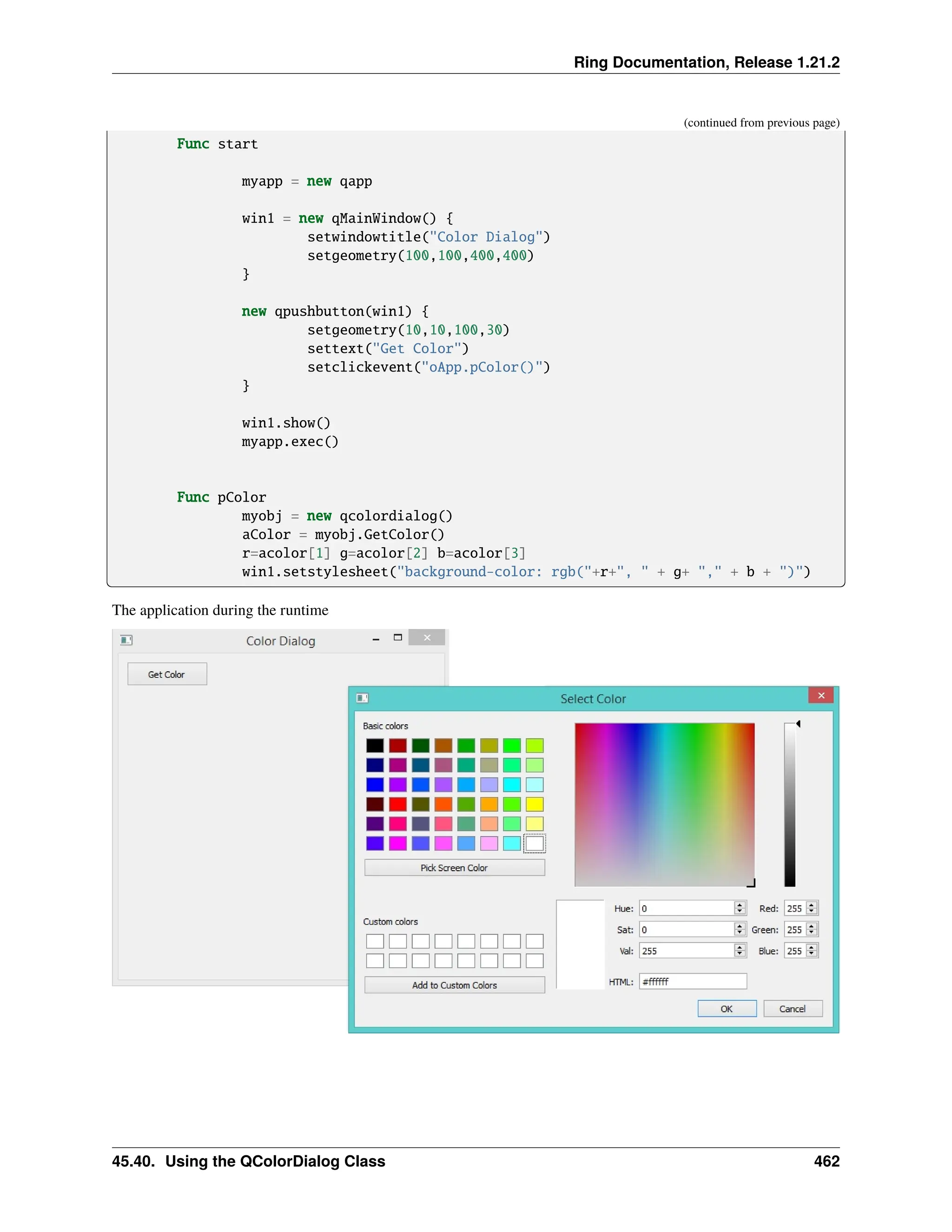Image resolution: width=952 pixels, height=1232 pixels.
Task: Cancel the Select Color dialog
Action: 793,1009
